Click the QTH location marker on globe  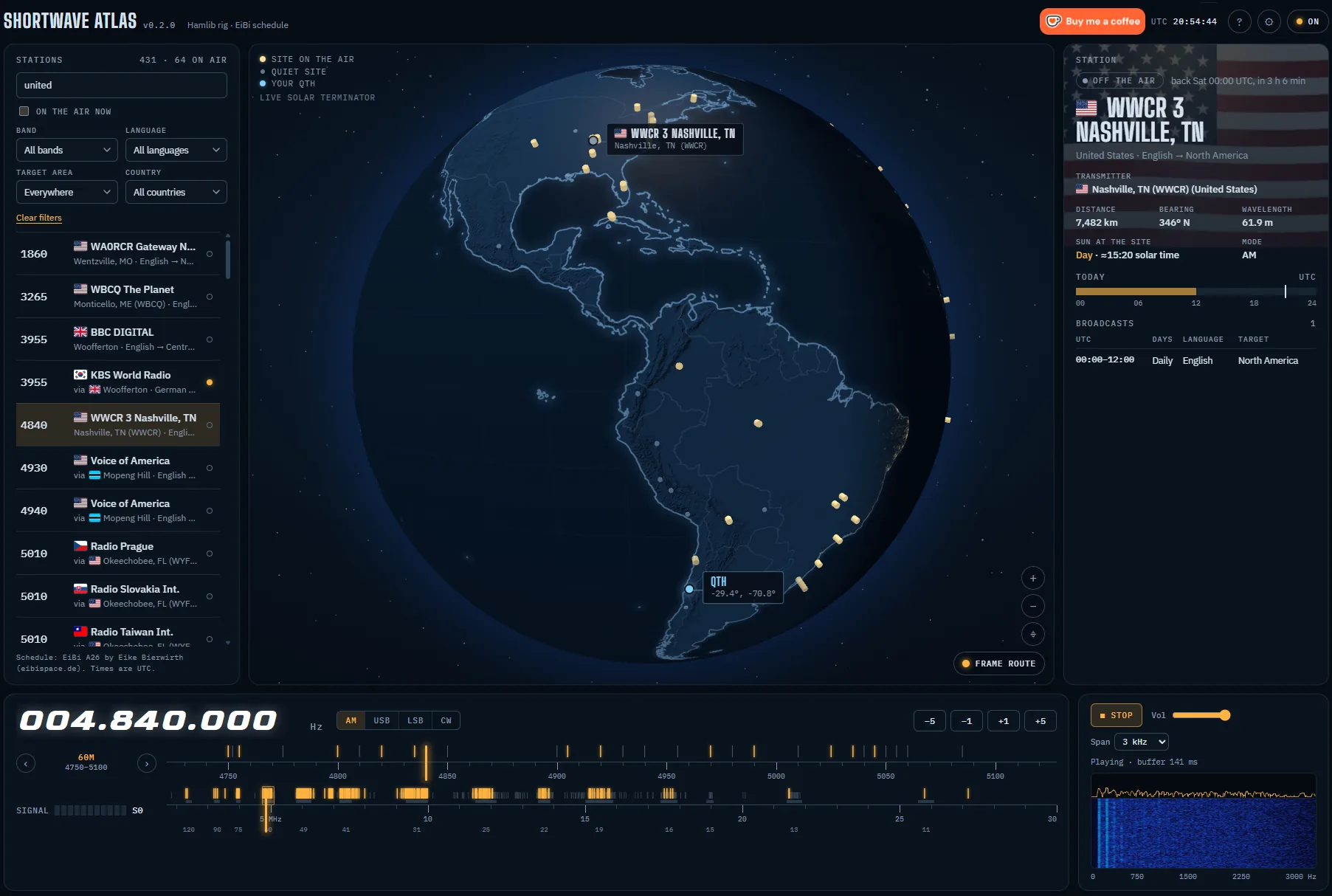689,589
